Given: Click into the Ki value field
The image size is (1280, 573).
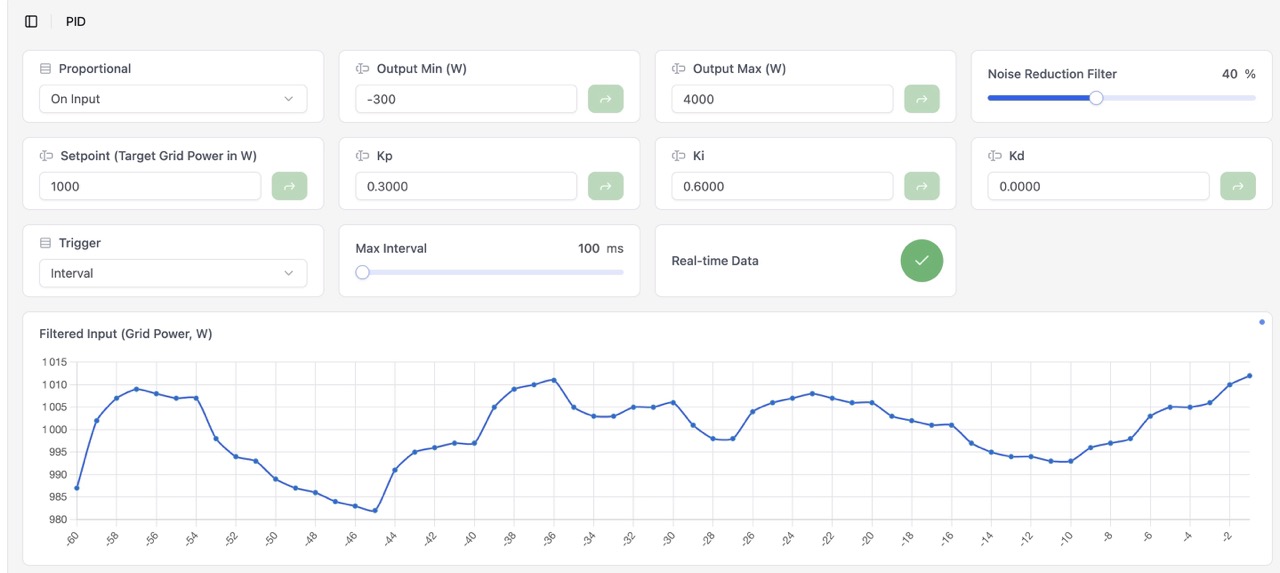Looking at the screenshot, I should pos(782,186).
